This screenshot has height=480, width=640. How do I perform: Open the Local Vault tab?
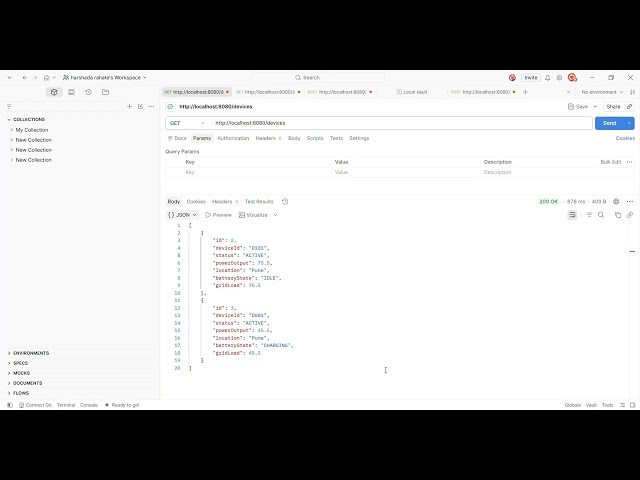(x=412, y=92)
